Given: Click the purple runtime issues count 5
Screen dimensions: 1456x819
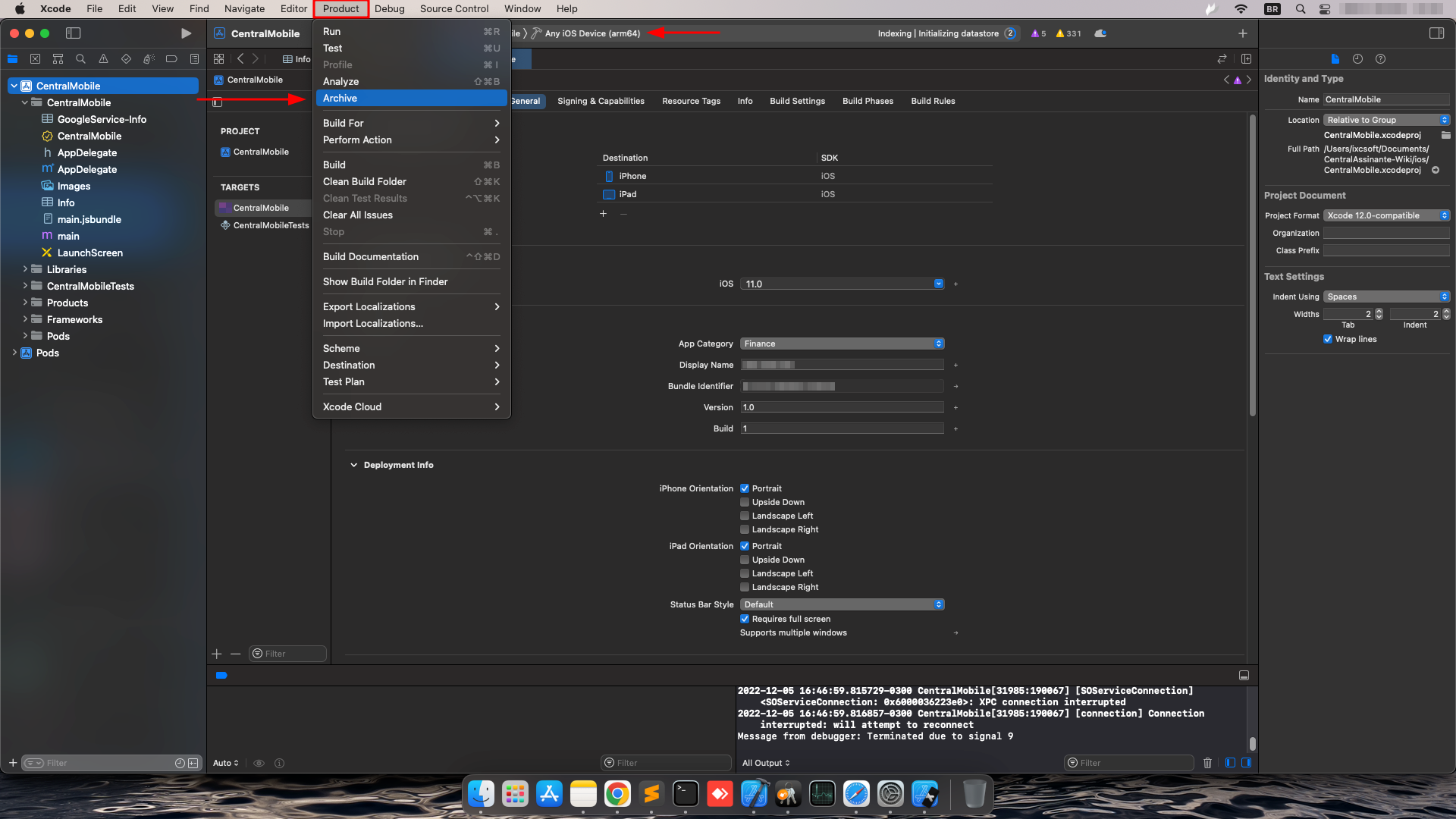Looking at the screenshot, I should [x=1038, y=33].
